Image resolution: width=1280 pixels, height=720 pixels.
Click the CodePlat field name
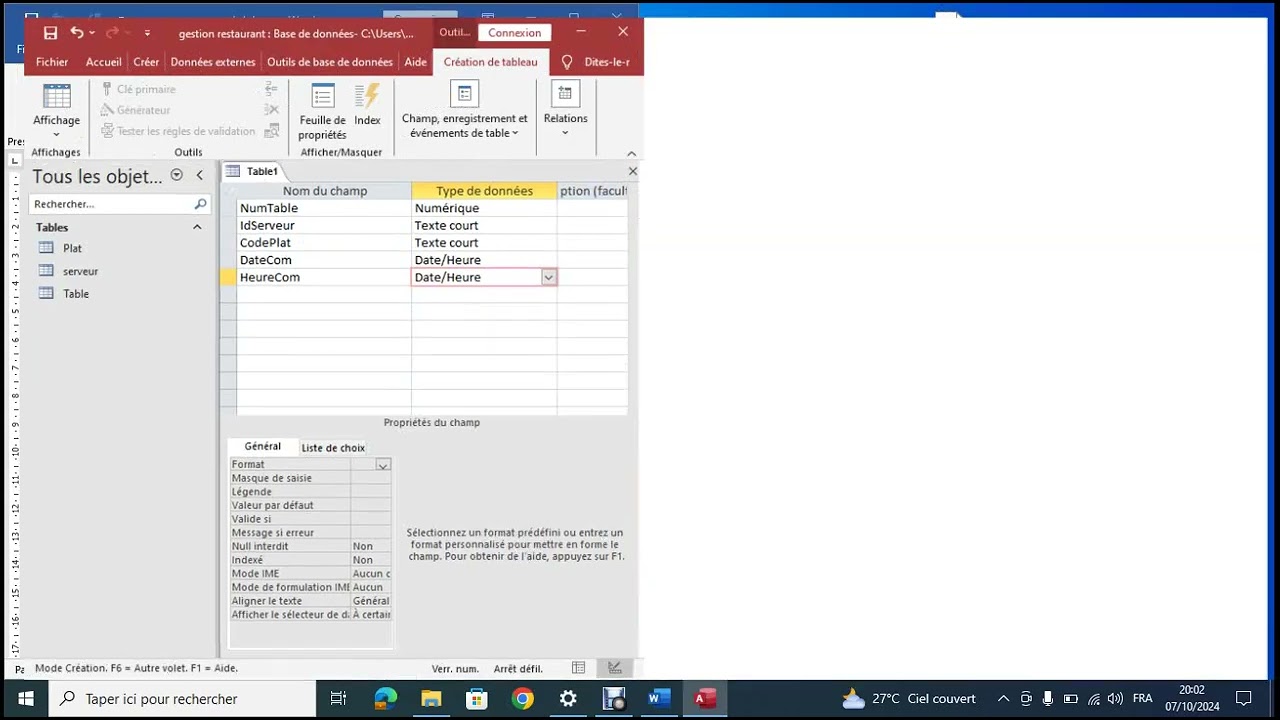324,243
